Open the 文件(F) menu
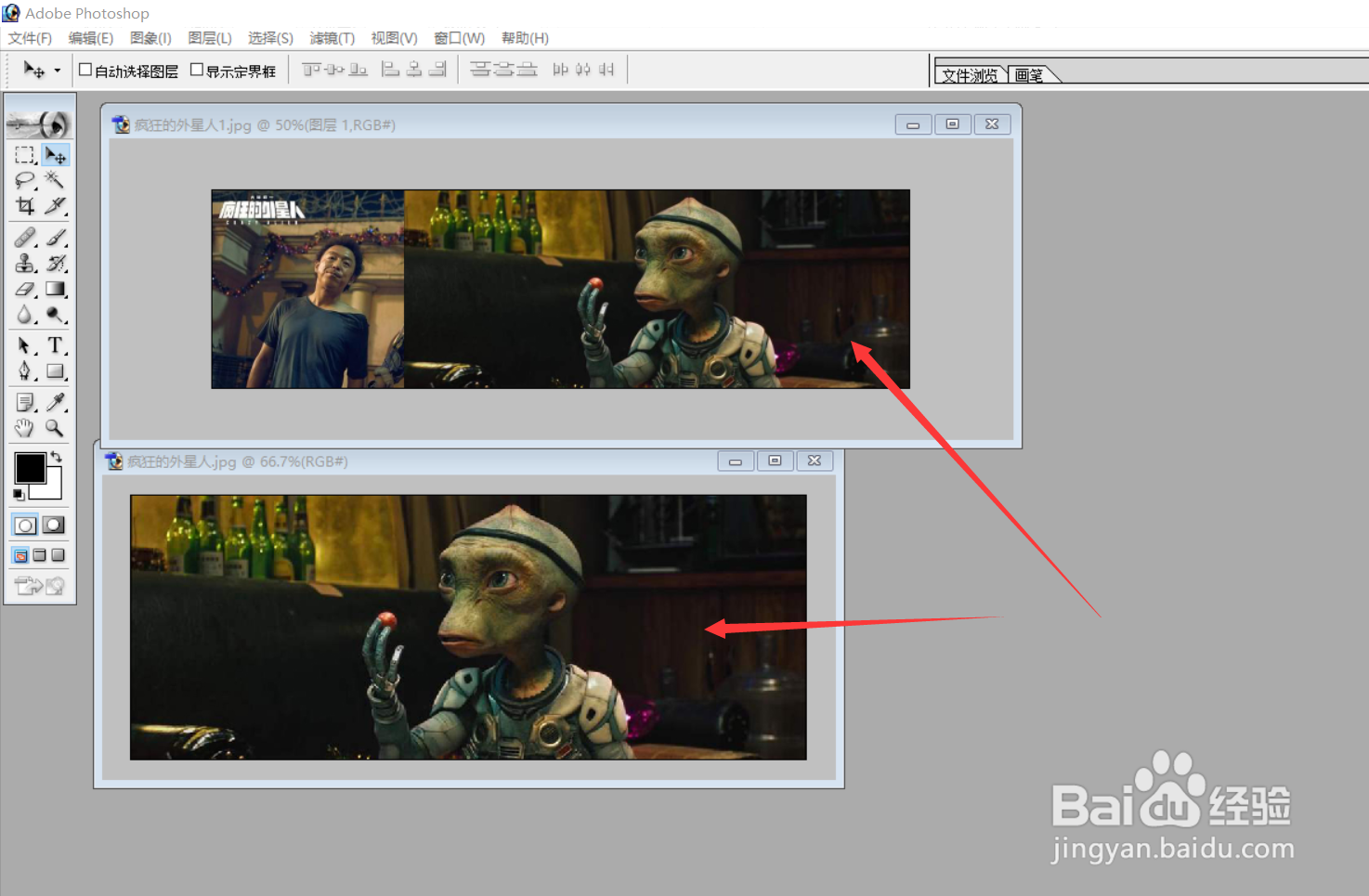Screen dimensions: 1369x896 point(30,38)
